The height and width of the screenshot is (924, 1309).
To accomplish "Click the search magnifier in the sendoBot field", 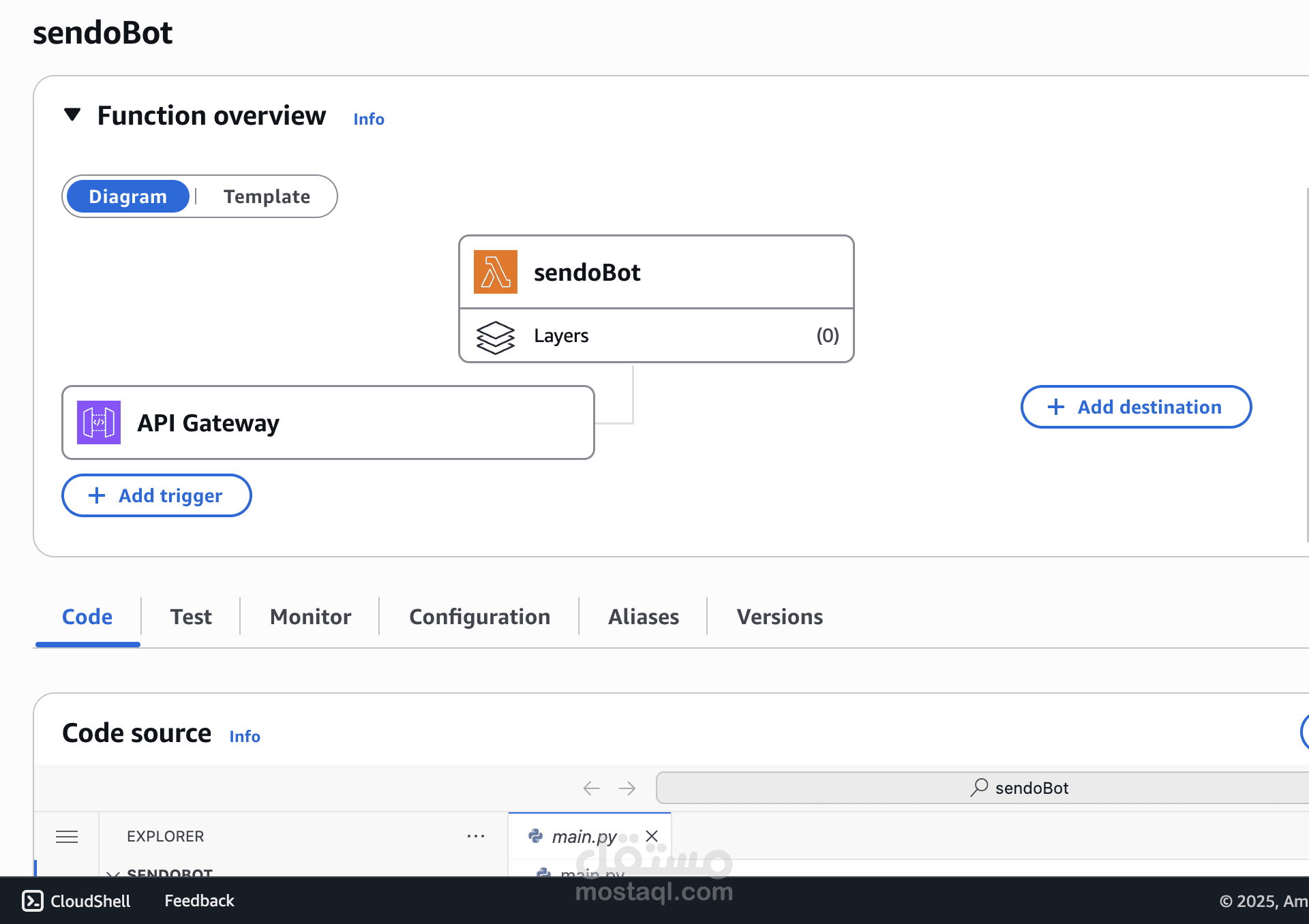I will pos(978,788).
